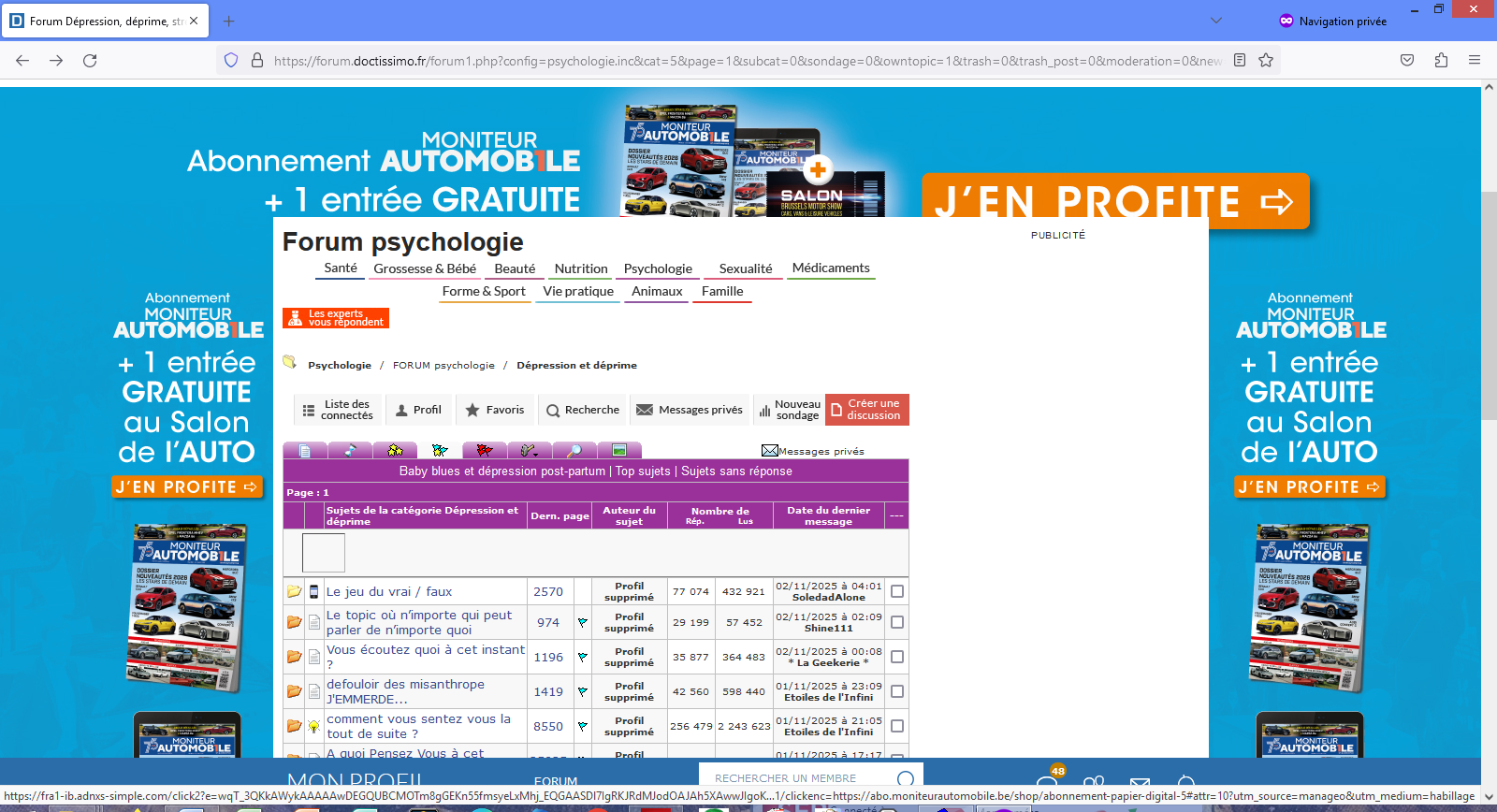Bookmark this page with the star
The height and width of the screenshot is (812, 1497).
[x=1266, y=61]
